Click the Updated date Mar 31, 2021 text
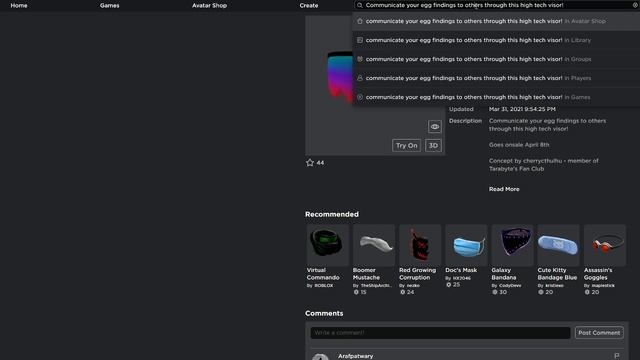640x360 pixels. click(x=522, y=109)
